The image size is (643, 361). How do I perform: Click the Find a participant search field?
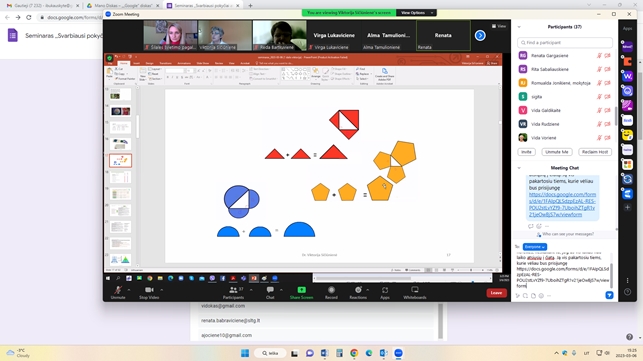(565, 43)
